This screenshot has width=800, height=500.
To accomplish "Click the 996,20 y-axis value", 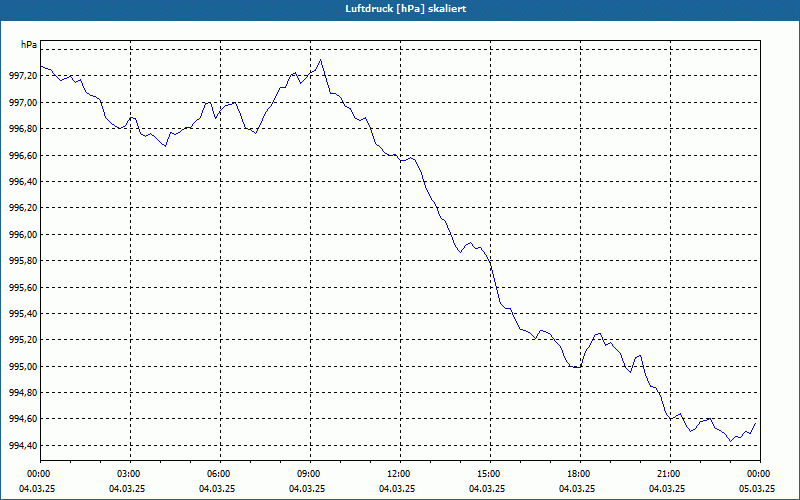I will tap(23, 208).
